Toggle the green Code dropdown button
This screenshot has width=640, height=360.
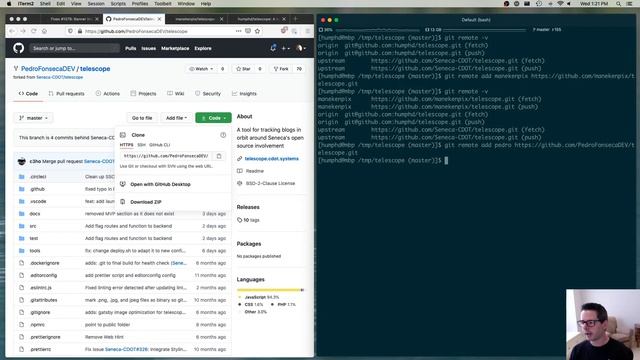tap(213, 118)
